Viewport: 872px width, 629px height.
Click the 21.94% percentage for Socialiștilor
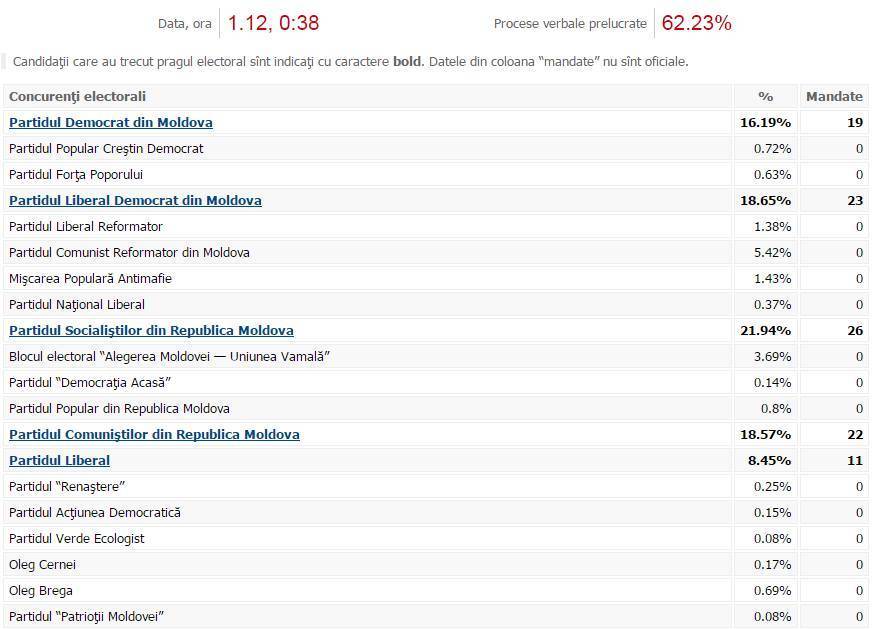pos(766,330)
